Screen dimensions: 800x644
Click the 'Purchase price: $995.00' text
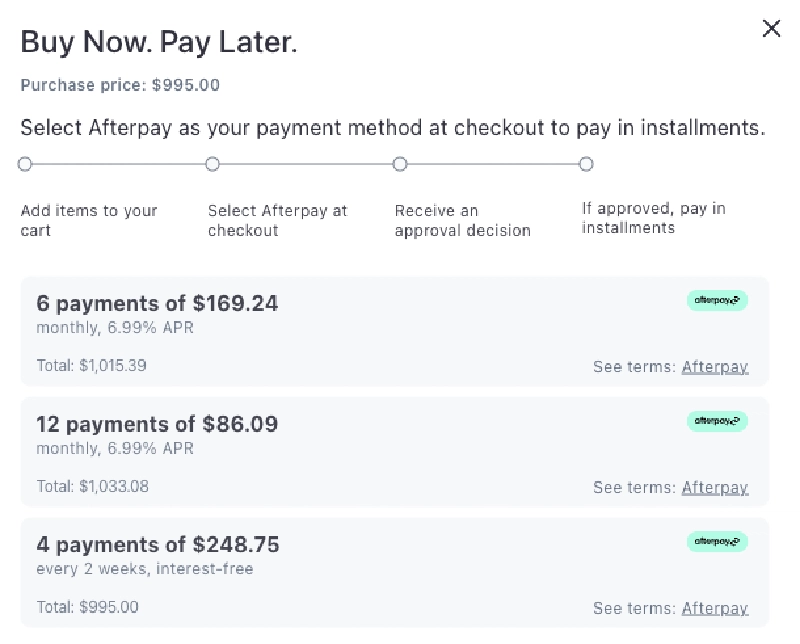[120, 85]
